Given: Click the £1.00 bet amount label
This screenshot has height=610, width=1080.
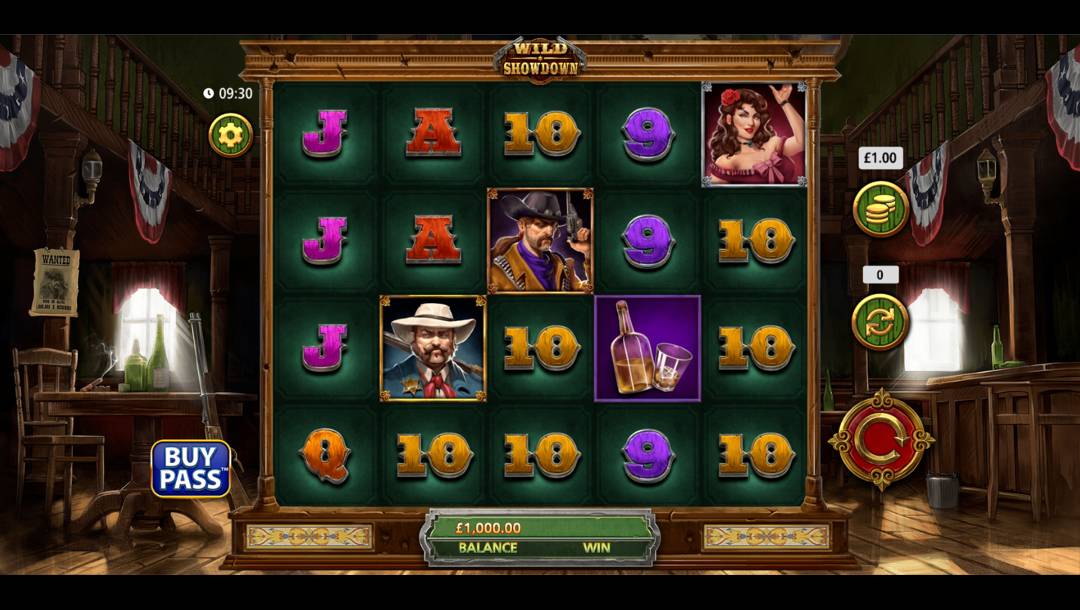Looking at the screenshot, I should click(881, 158).
